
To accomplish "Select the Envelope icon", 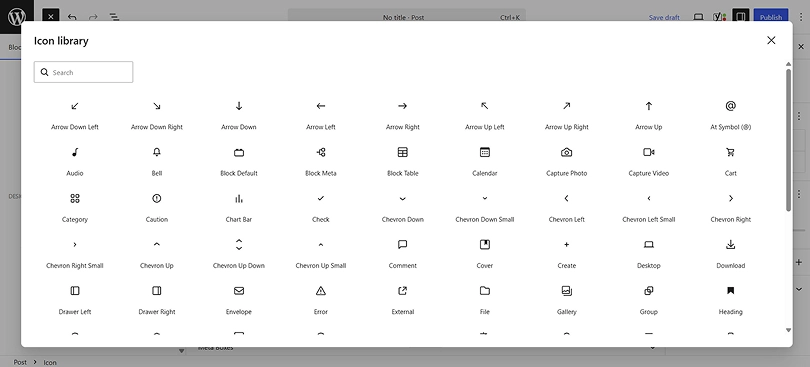I will click(x=239, y=291).
